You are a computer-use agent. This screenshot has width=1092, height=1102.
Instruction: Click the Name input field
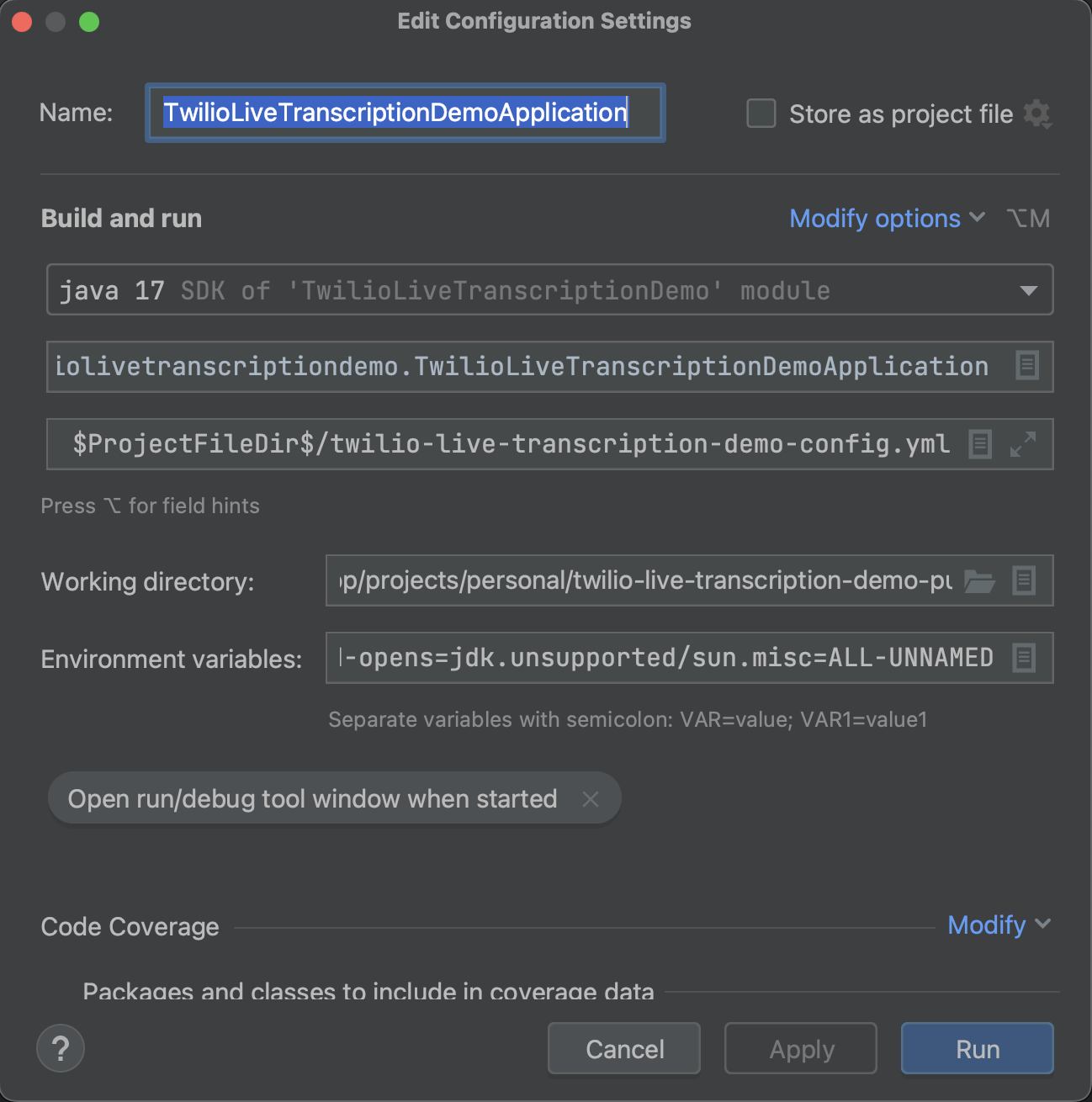pos(406,113)
